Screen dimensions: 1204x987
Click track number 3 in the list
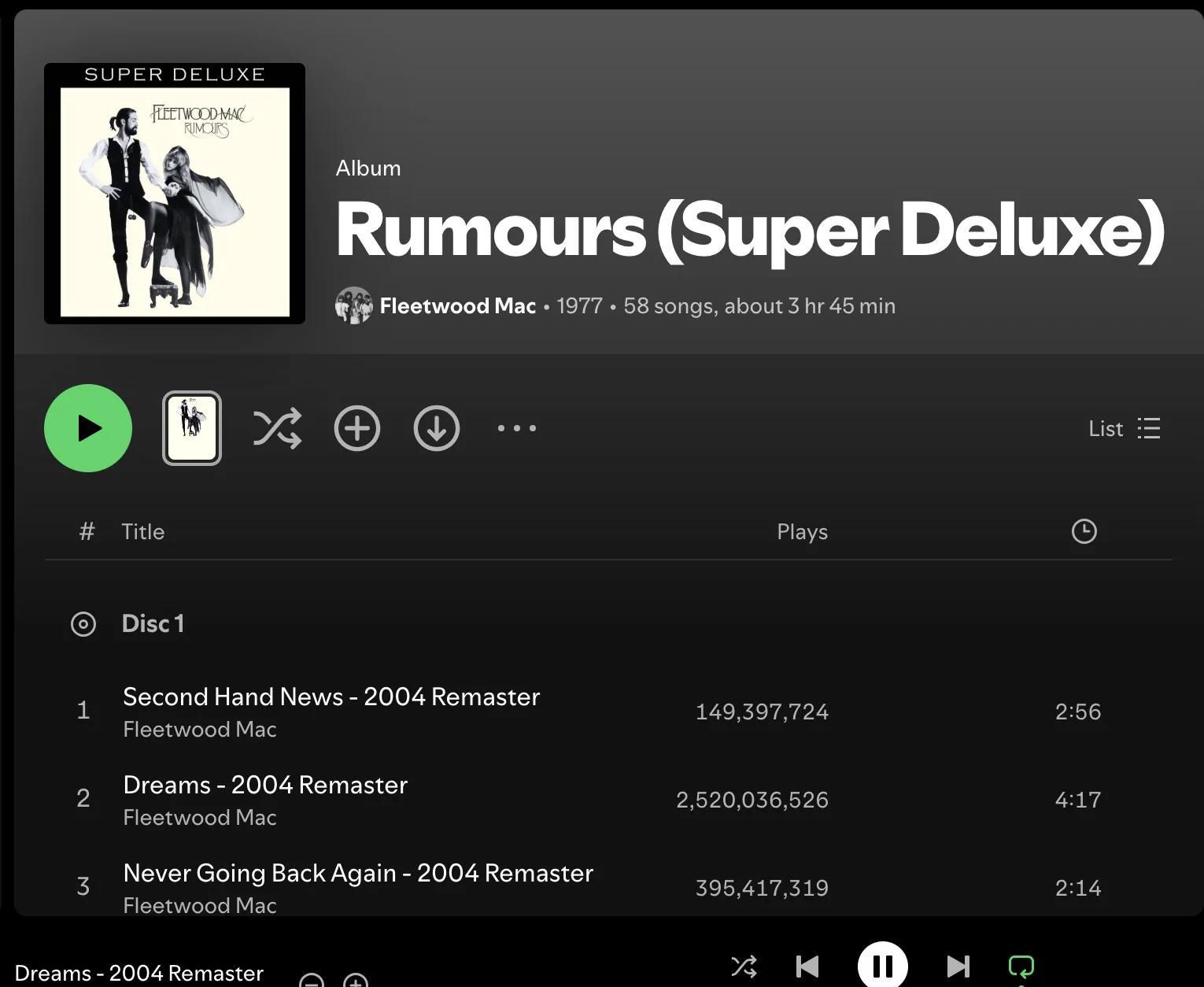click(83, 887)
